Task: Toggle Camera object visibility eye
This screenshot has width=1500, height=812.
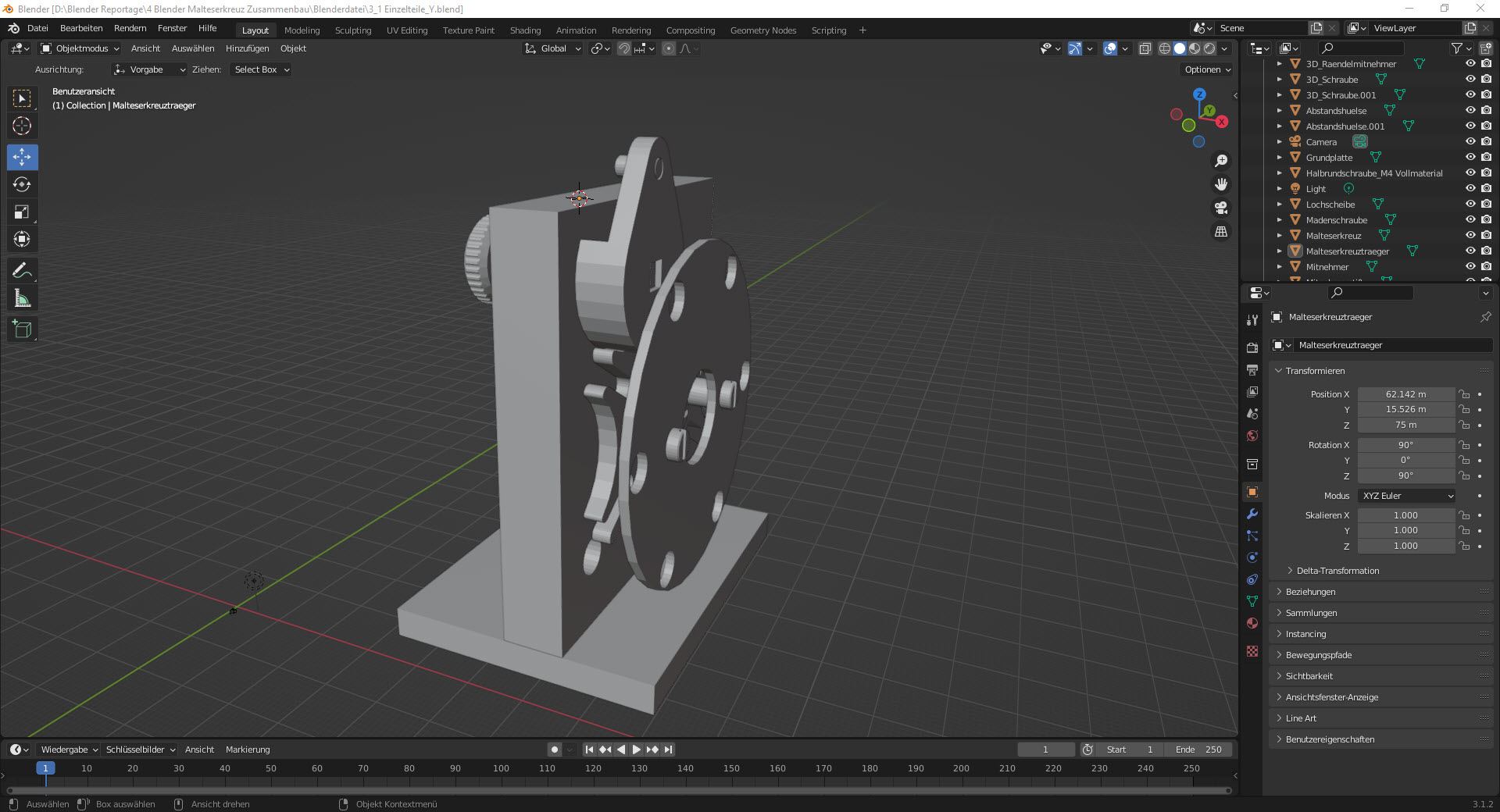Action: (1470, 142)
